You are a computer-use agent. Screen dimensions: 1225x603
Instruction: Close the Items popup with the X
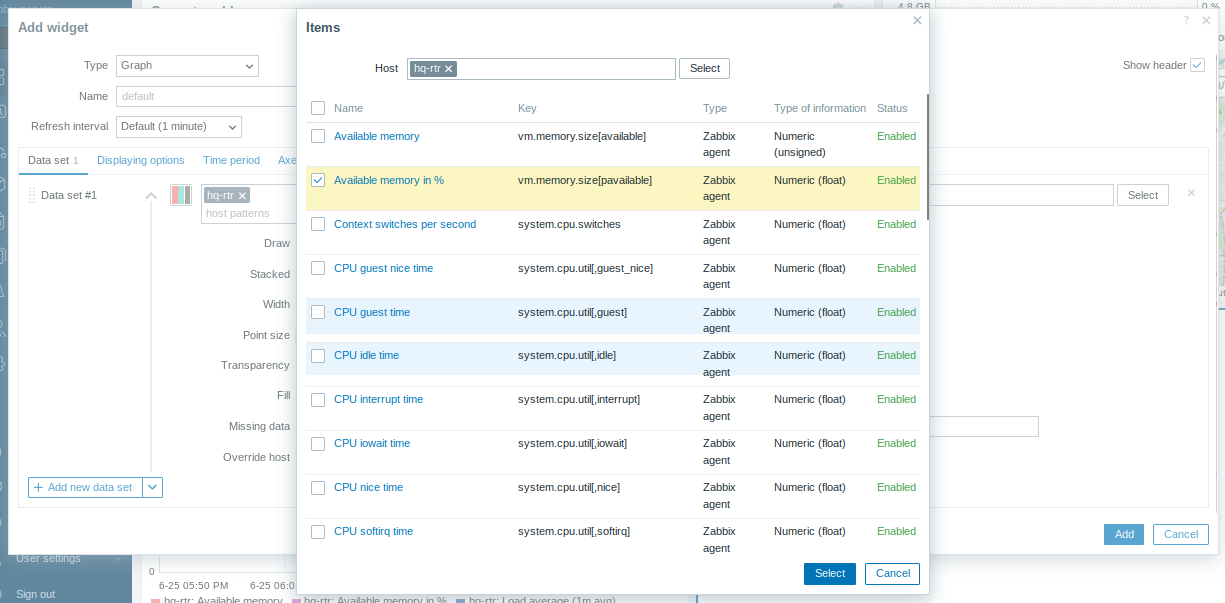coord(917,20)
